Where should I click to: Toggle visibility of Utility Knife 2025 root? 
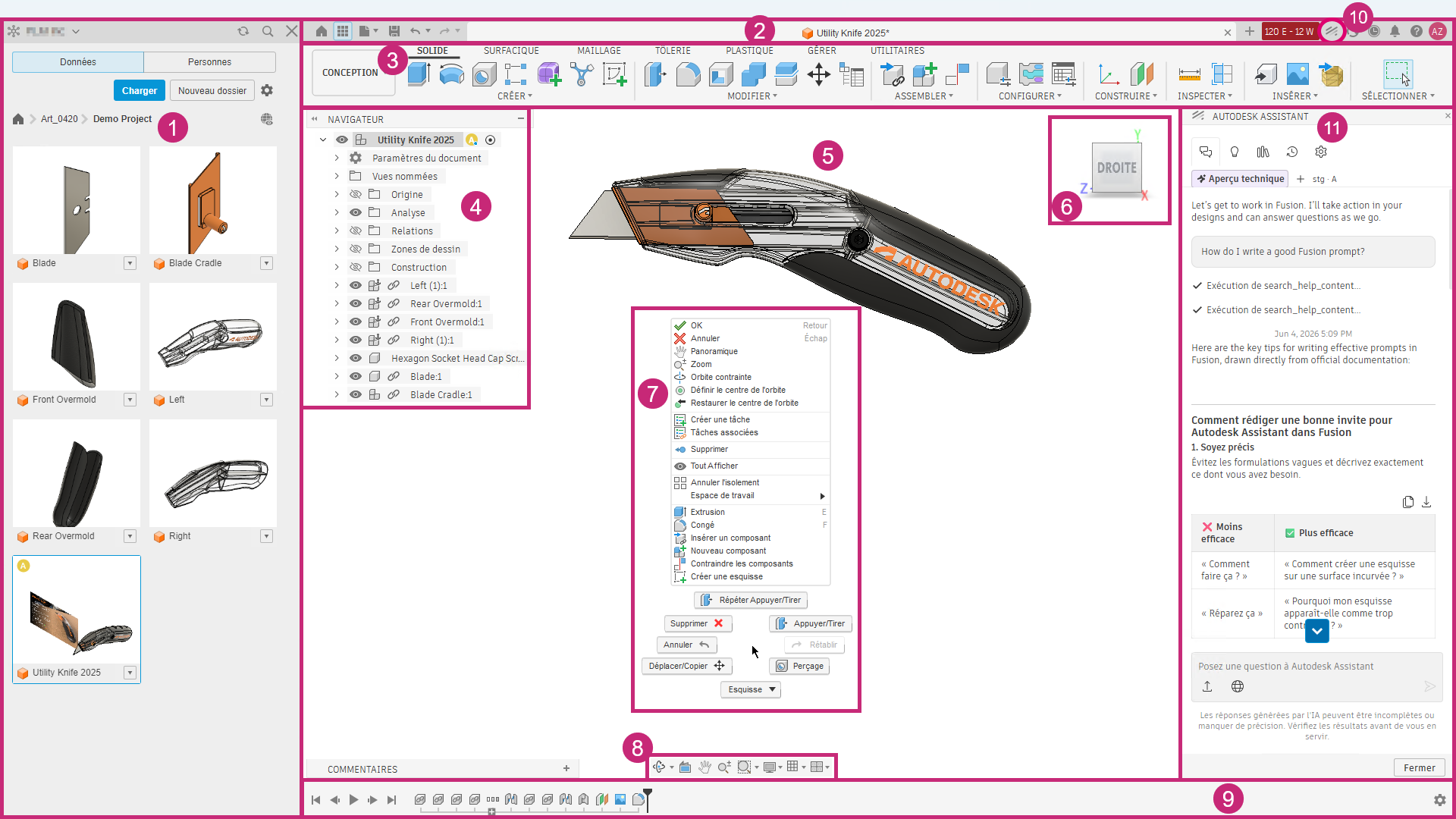[x=342, y=140]
